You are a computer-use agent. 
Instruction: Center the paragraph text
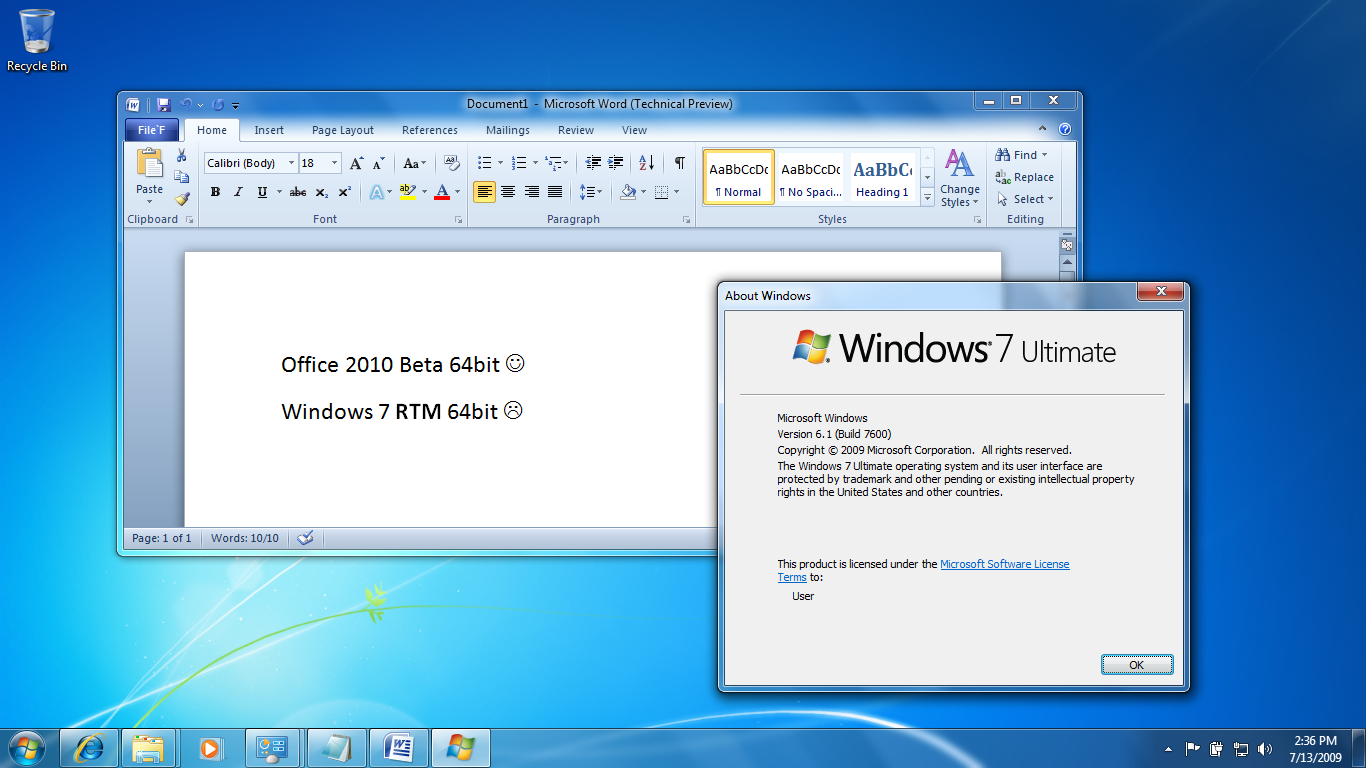click(x=508, y=192)
